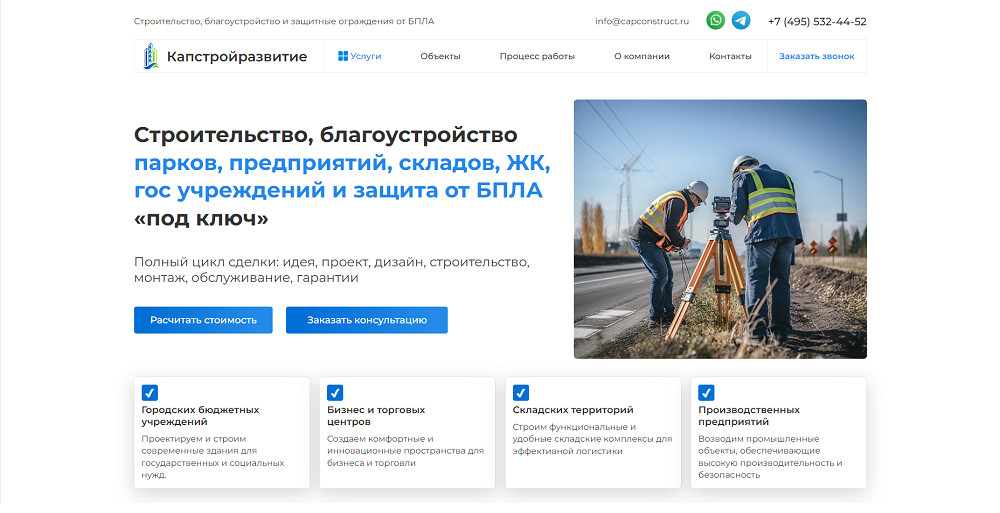Click the Заказать консультацию button

[x=367, y=320]
